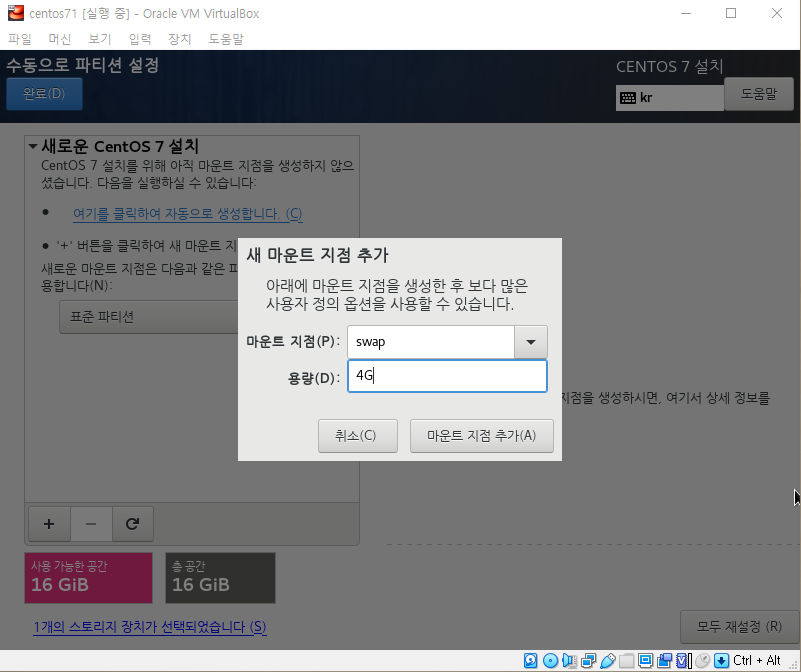The height and width of the screenshot is (672, 801).
Task: Click the CENTOS 7 설치 header text
Action: (669, 66)
